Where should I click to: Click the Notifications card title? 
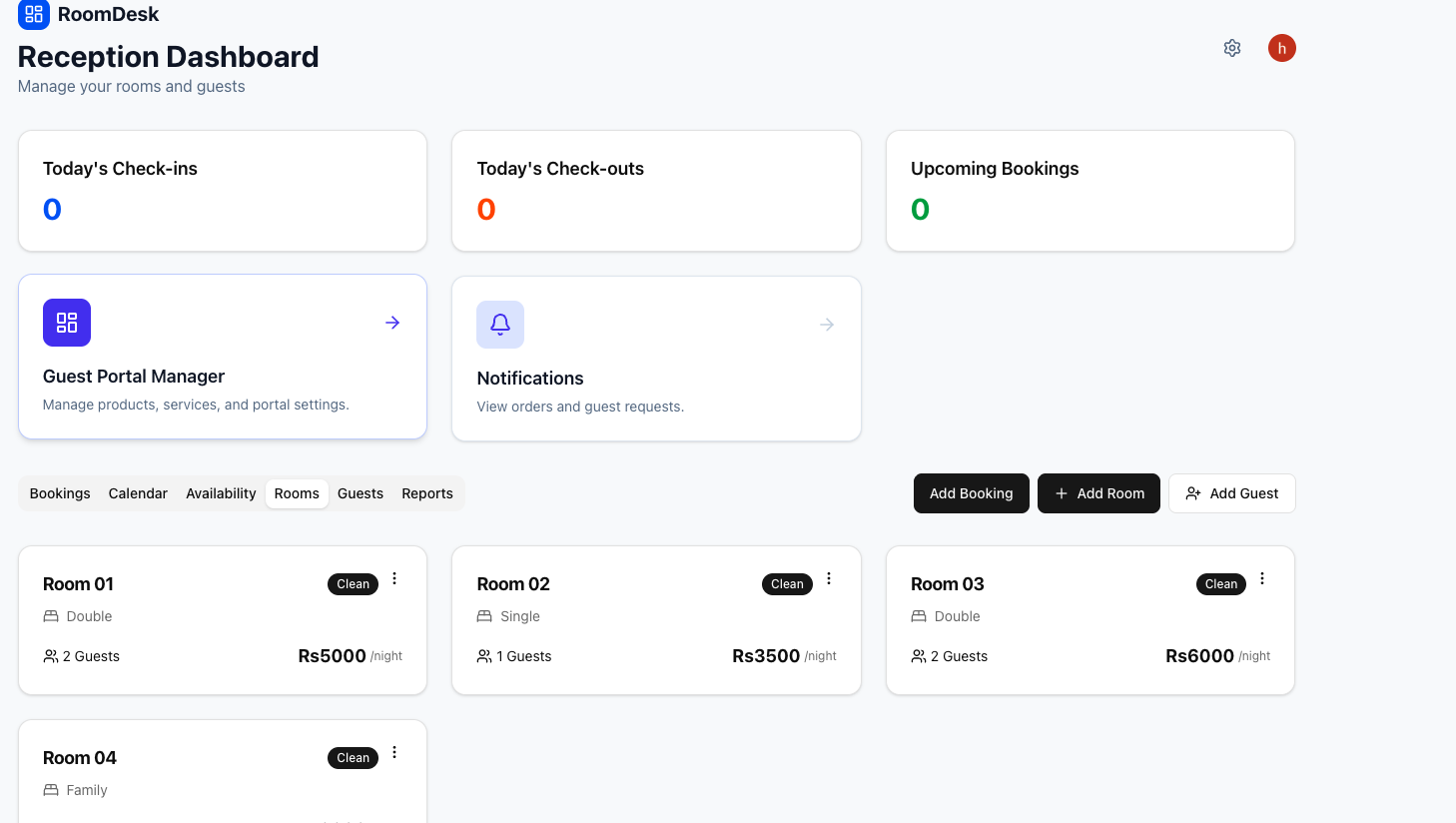(x=530, y=379)
